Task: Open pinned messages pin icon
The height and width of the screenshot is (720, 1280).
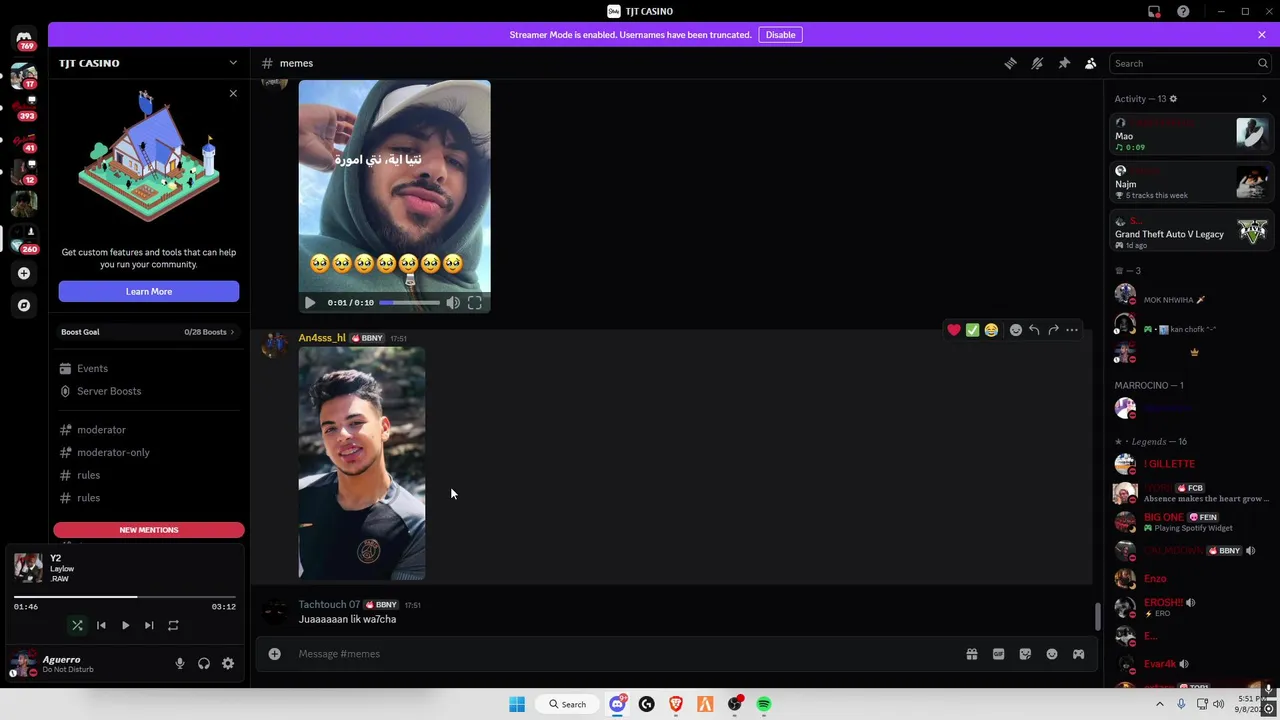Action: (x=1064, y=63)
